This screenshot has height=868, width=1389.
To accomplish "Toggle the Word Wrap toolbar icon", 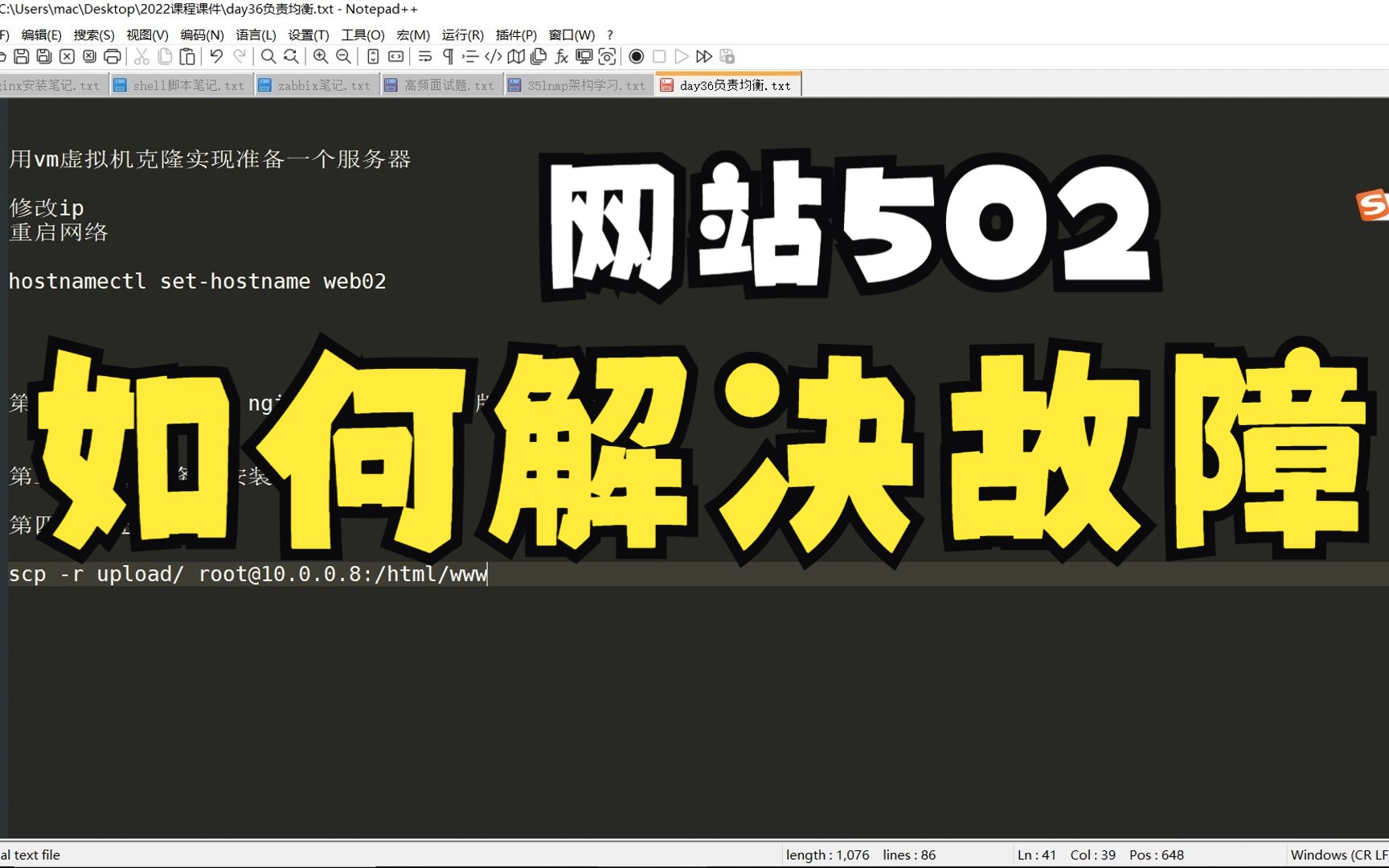I will click(x=425, y=56).
